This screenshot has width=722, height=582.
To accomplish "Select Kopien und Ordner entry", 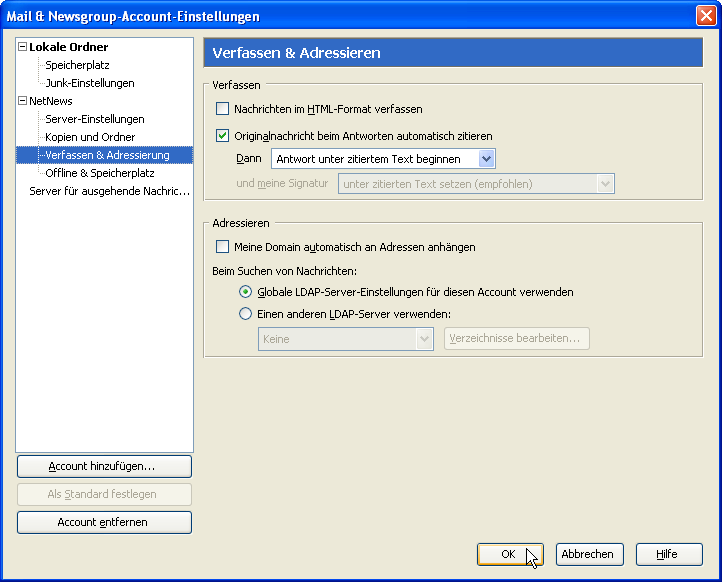I will pyautogui.click(x=90, y=137).
